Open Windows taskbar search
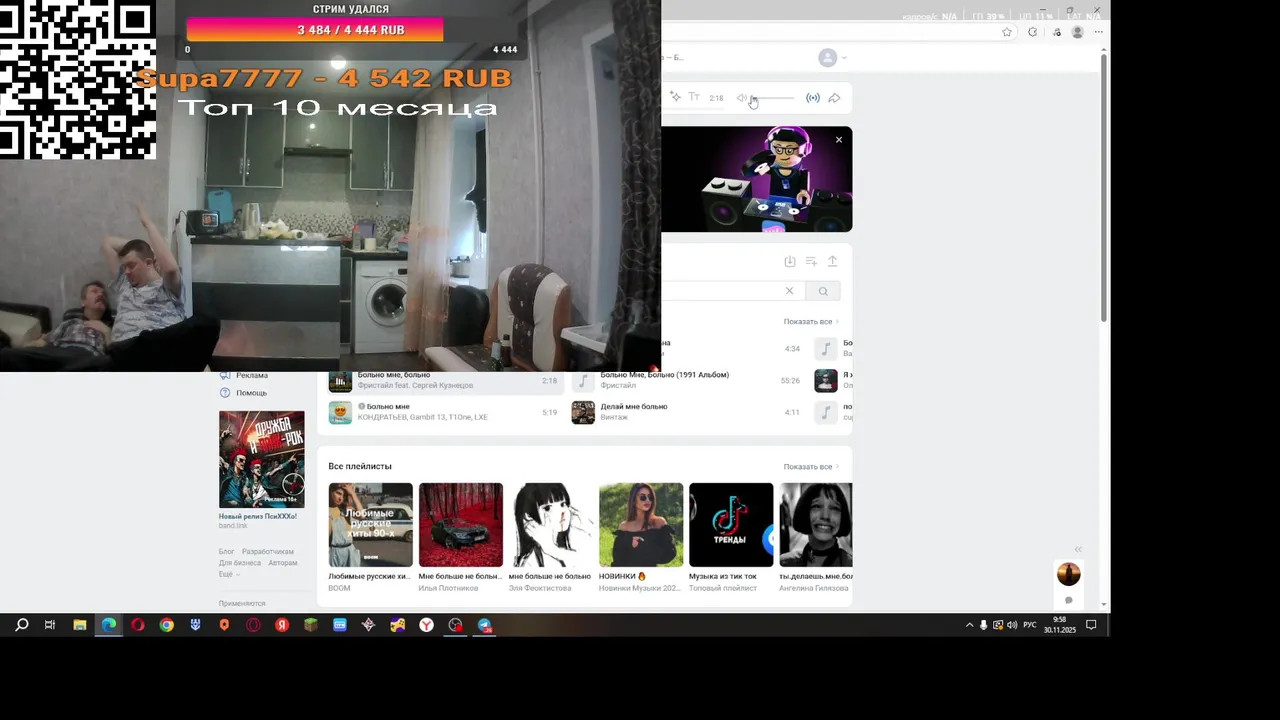The image size is (1280, 720). click(x=22, y=625)
